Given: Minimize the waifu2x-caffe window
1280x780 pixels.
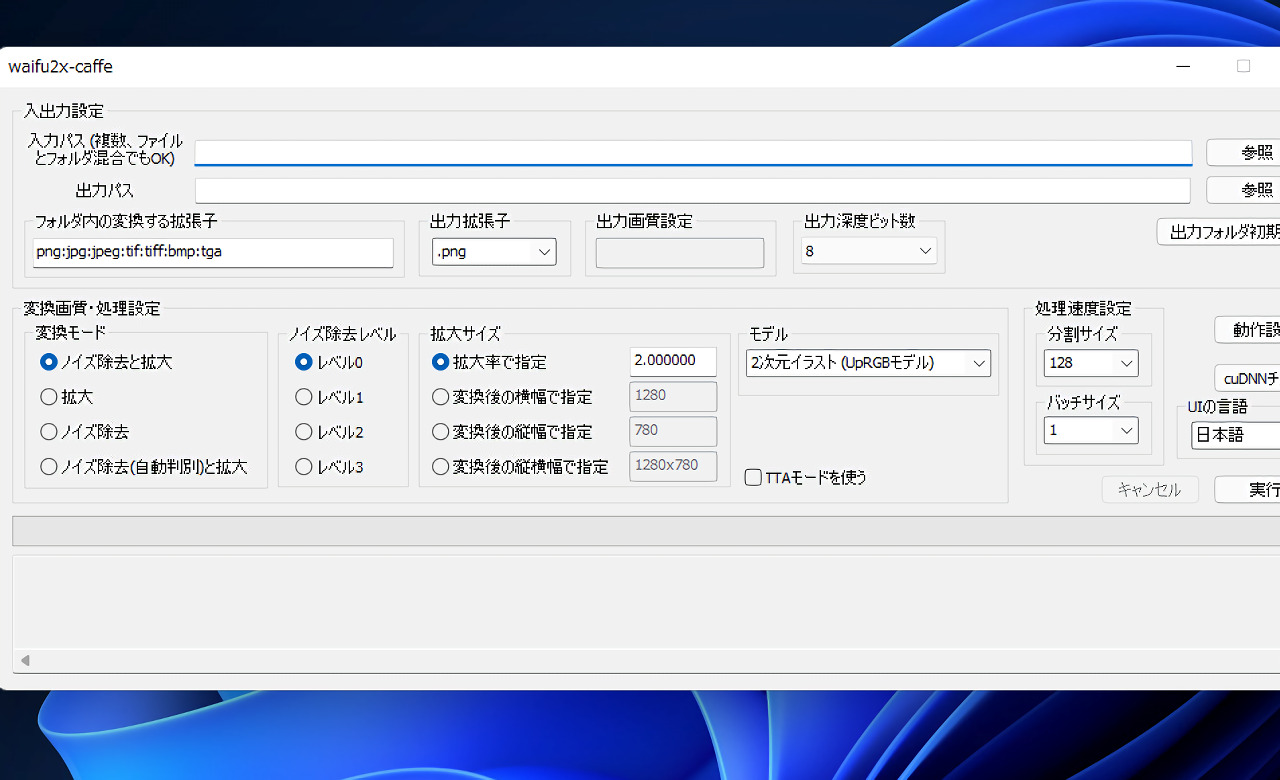Looking at the screenshot, I should tap(1184, 67).
